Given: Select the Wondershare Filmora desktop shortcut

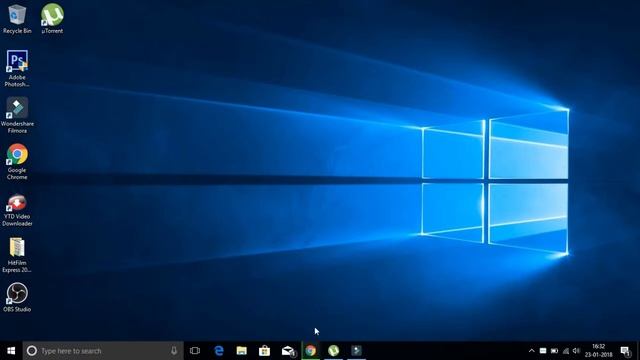Looking at the screenshot, I should (17, 116).
